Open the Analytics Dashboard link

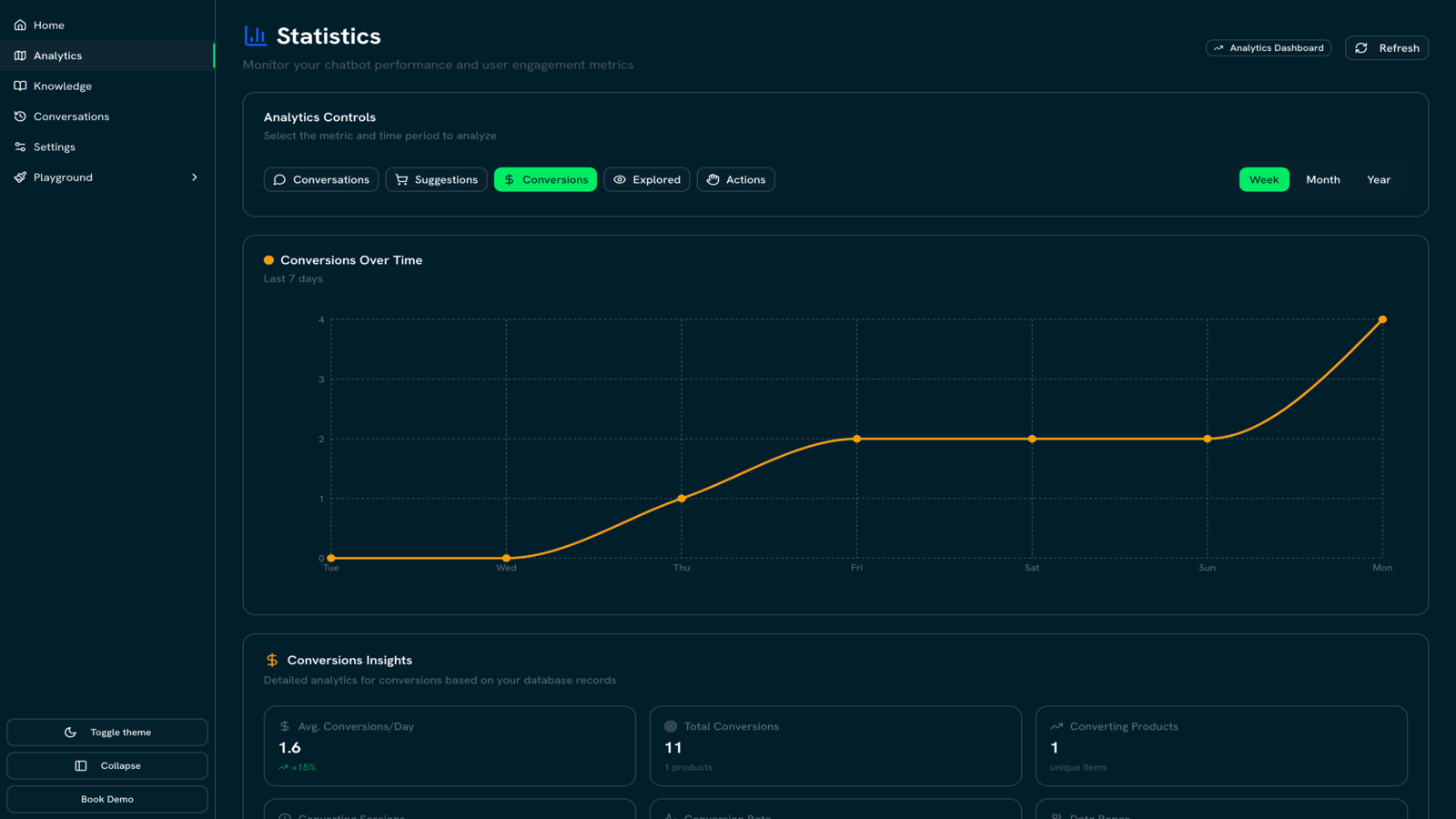1268,47
